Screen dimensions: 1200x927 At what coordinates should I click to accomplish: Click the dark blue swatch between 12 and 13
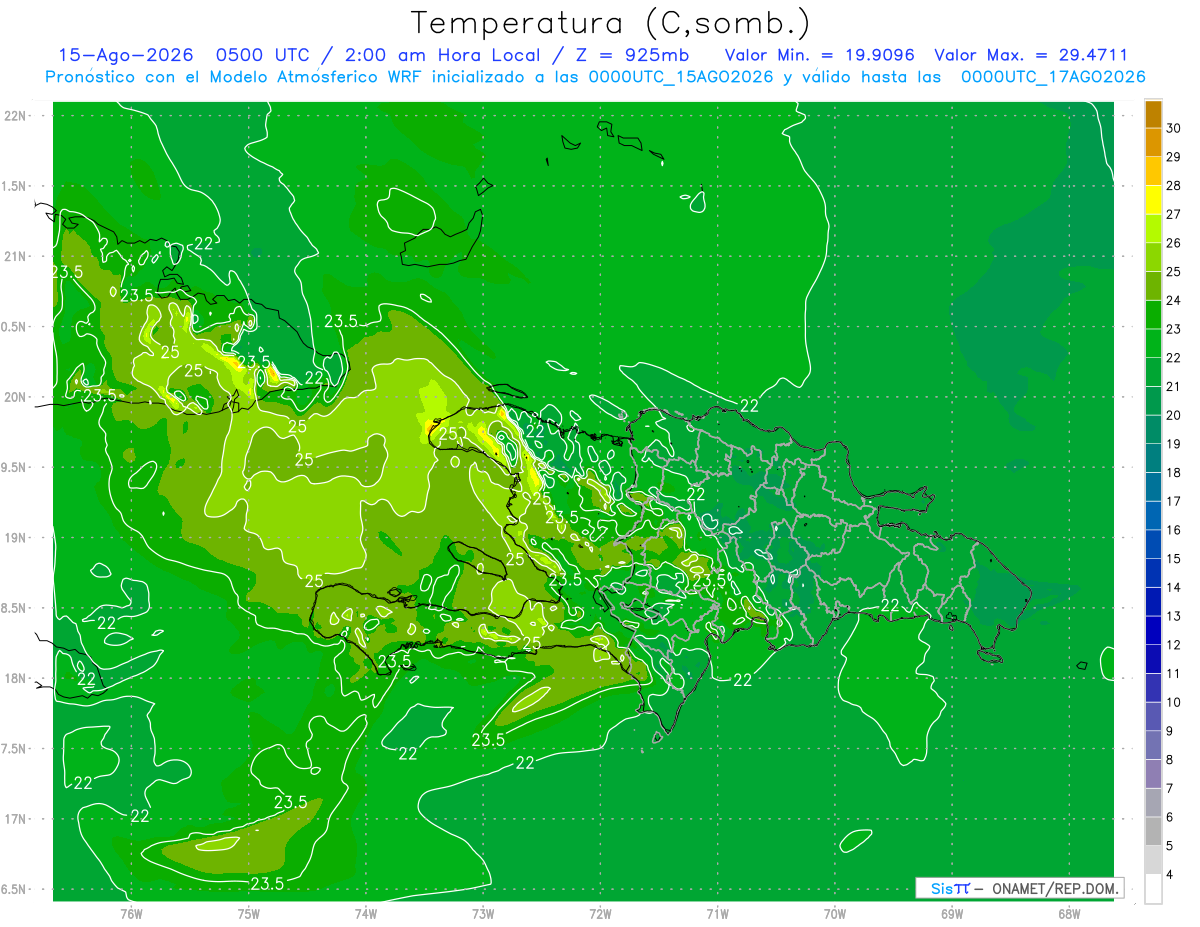(1153, 631)
